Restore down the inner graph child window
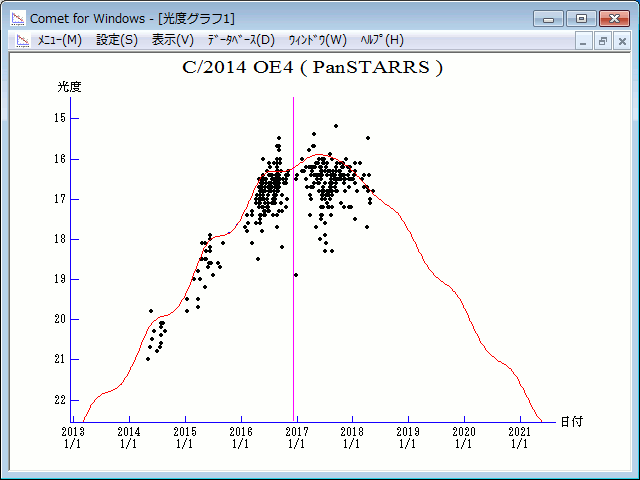The height and width of the screenshot is (480, 640). point(603,41)
